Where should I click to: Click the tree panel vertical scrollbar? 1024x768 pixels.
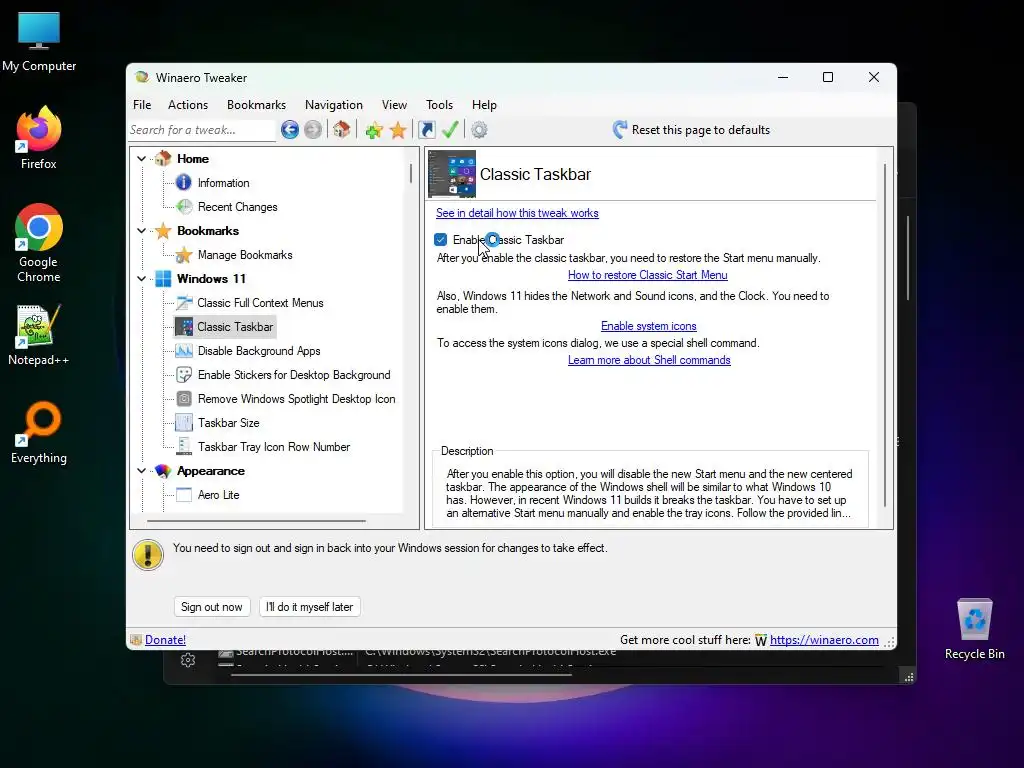coord(411,173)
